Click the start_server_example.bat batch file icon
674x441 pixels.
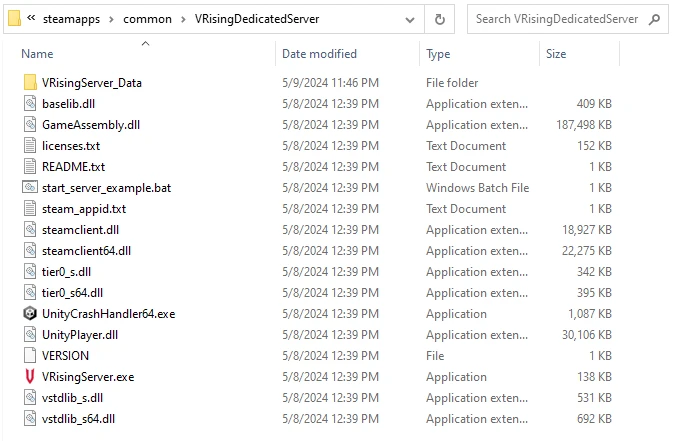point(29,188)
